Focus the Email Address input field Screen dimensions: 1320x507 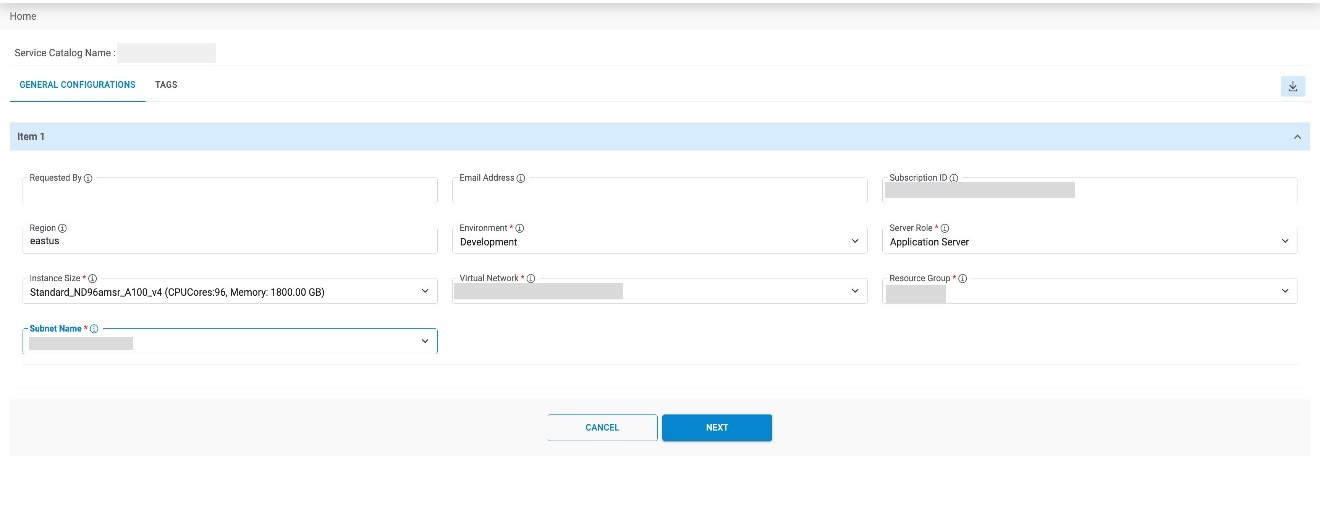point(660,191)
